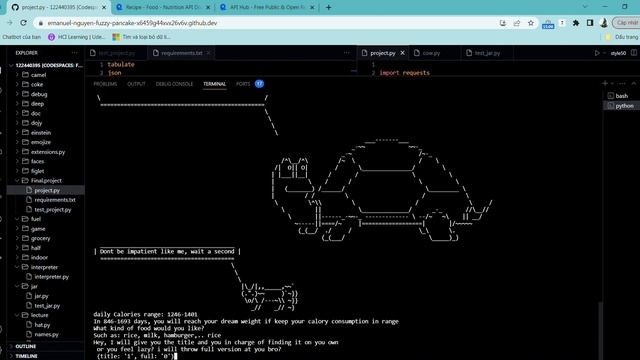The image size is (640, 360).
Task: Click the extension icon with the blue badge
Action: tap(548, 24)
